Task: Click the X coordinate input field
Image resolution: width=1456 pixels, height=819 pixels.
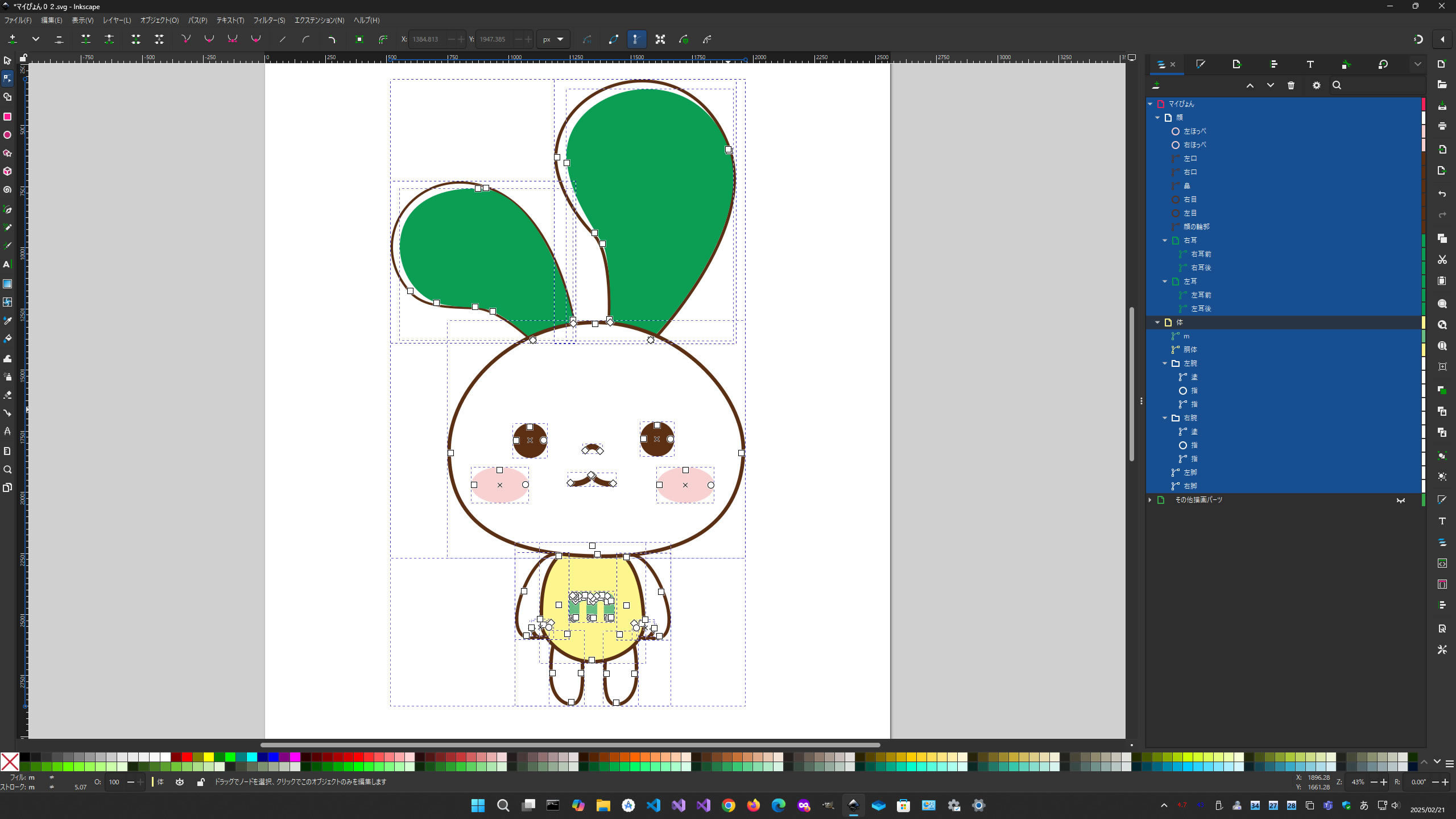Action: coord(427,39)
